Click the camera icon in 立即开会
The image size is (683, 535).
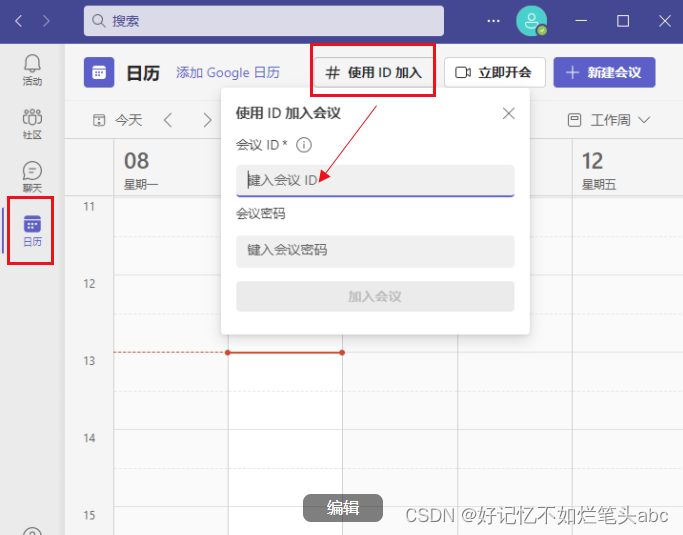pyautogui.click(x=463, y=72)
